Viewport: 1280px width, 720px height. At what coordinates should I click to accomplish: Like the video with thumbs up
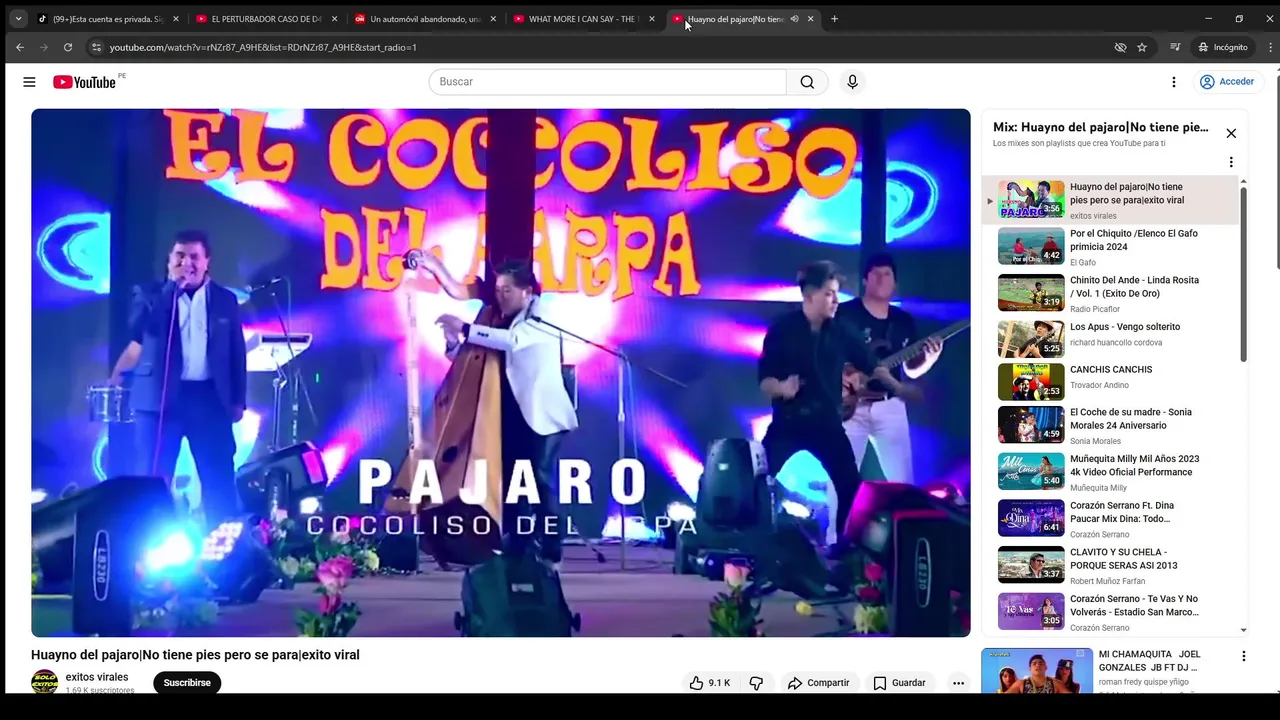click(710, 683)
